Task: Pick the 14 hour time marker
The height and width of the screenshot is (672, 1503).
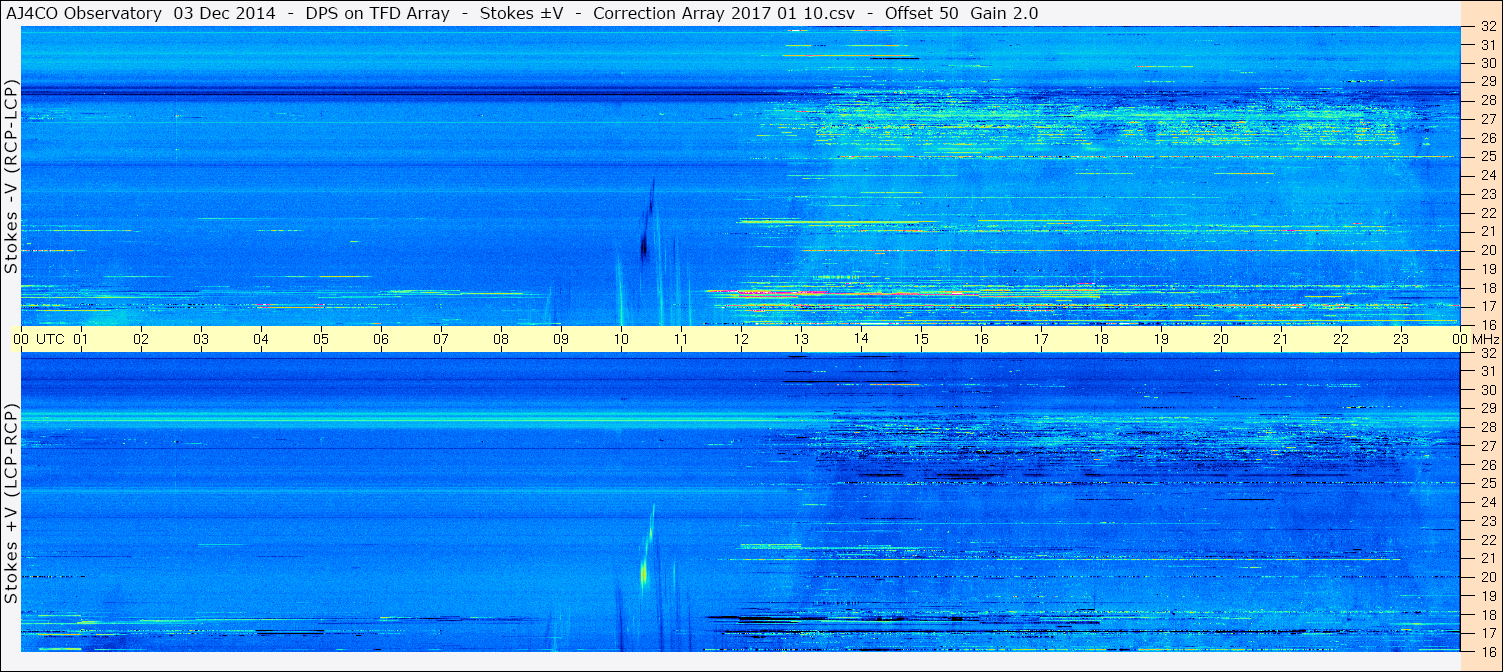Action: pos(861,339)
